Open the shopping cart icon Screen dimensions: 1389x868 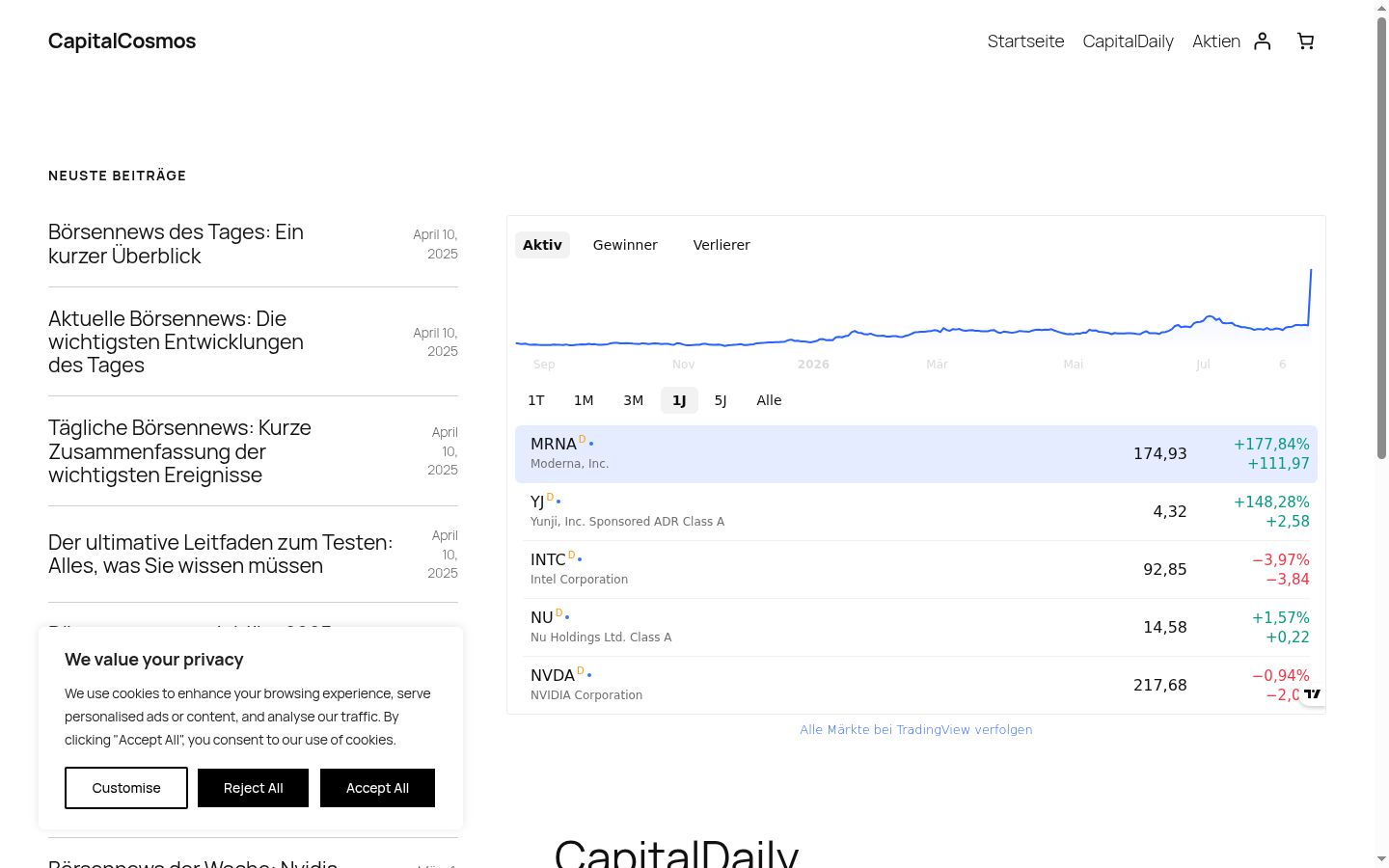tap(1305, 41)
